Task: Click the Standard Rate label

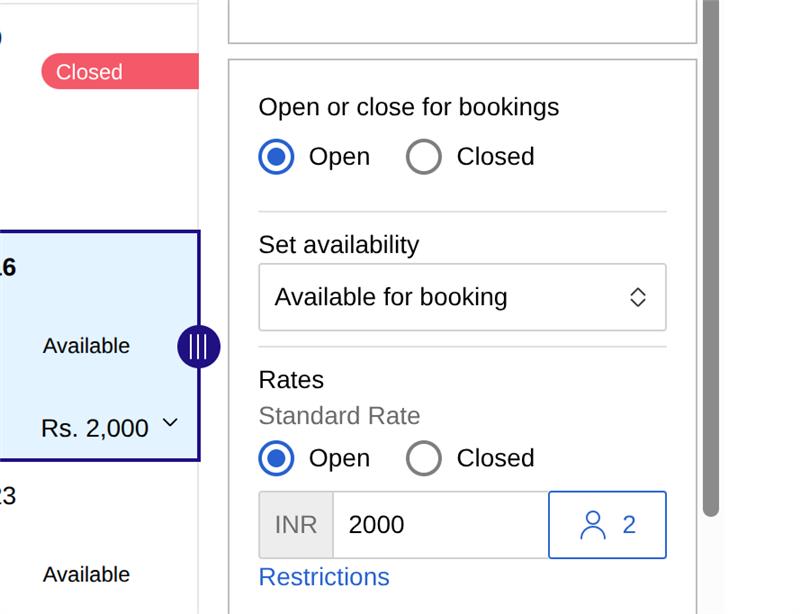Action: tap(339, 416)
